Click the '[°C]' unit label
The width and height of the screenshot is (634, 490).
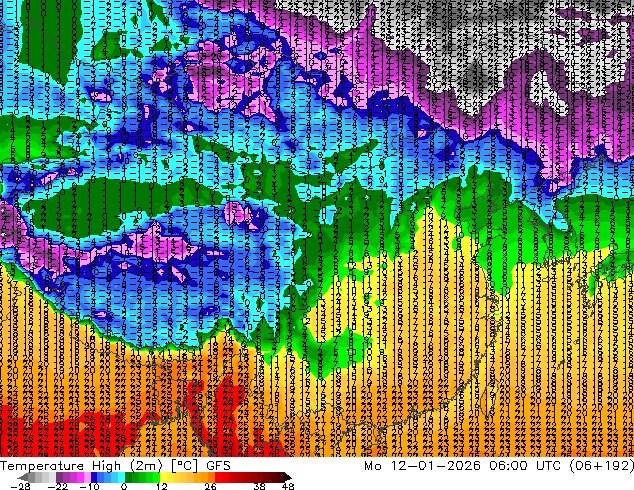pyautogui.click(x=184, y=466)
